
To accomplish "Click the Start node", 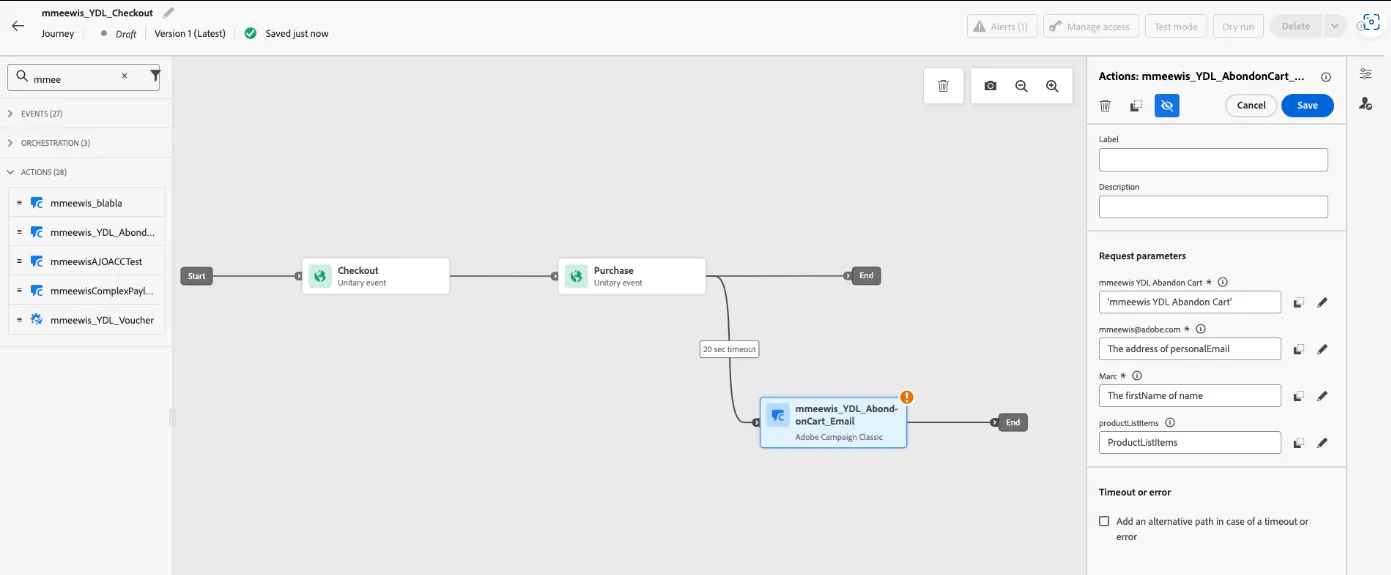I will [x=196, y=276].
